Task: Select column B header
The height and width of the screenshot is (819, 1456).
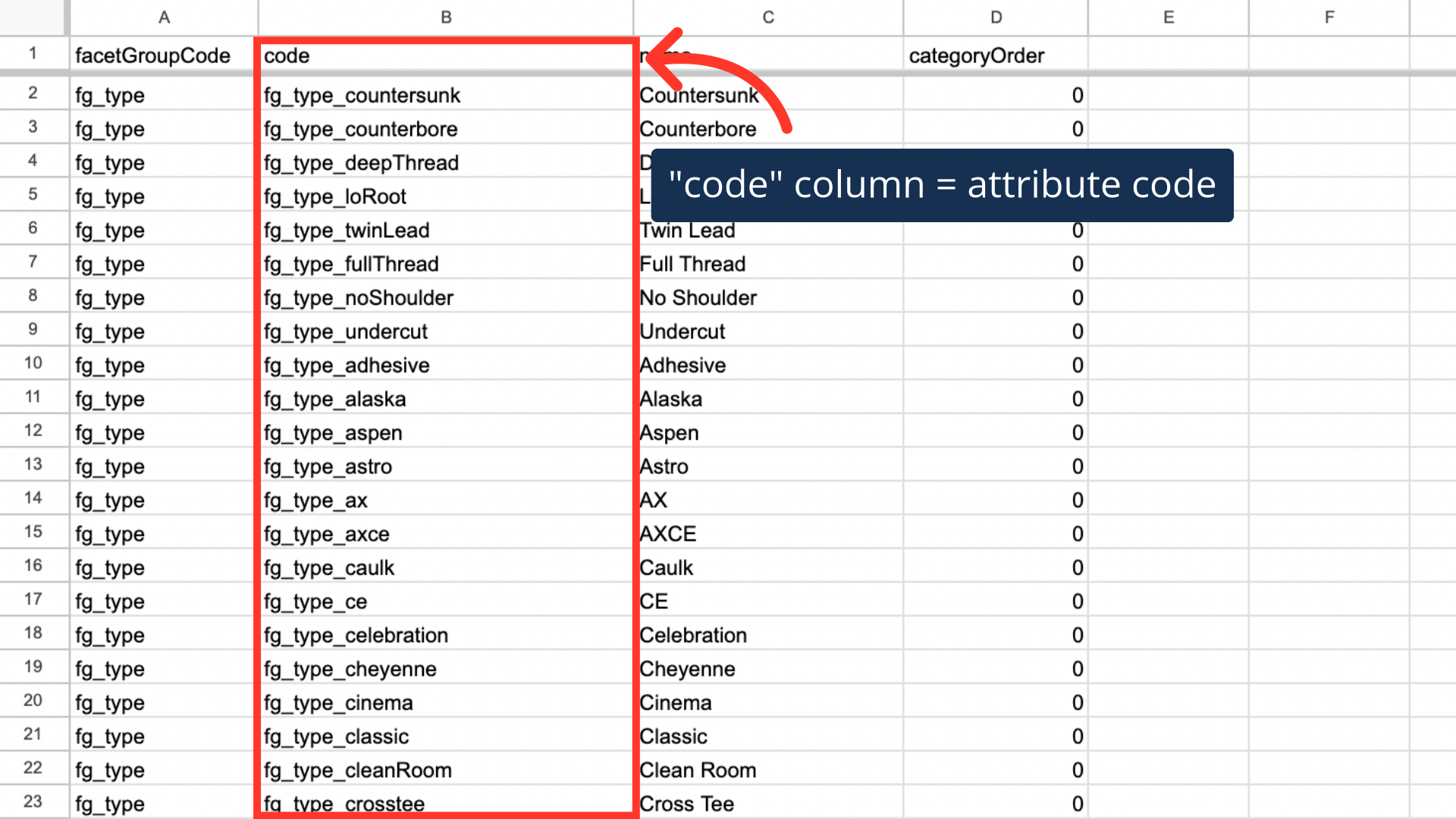Action: point(446,17)
